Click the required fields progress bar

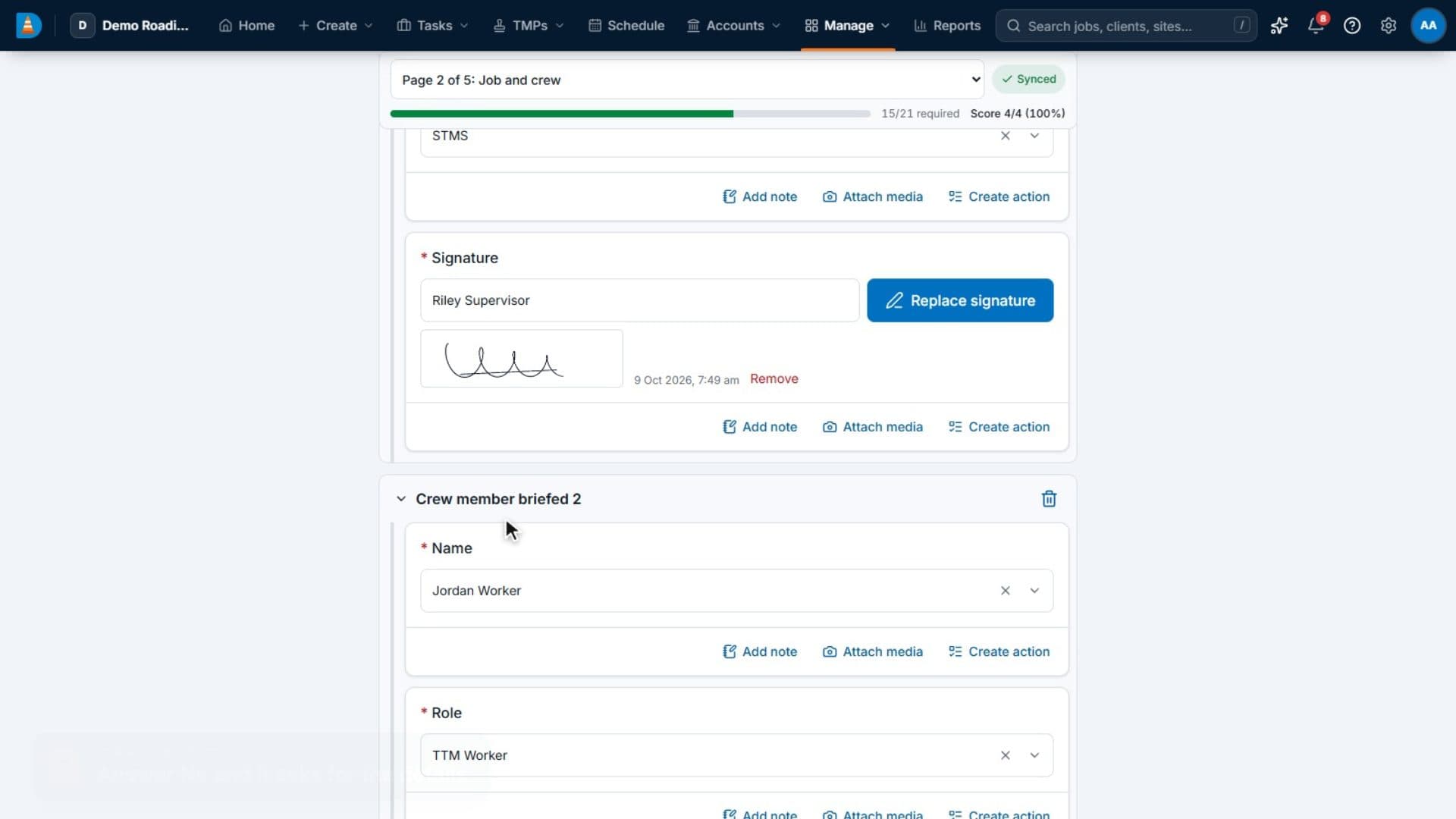630,114
